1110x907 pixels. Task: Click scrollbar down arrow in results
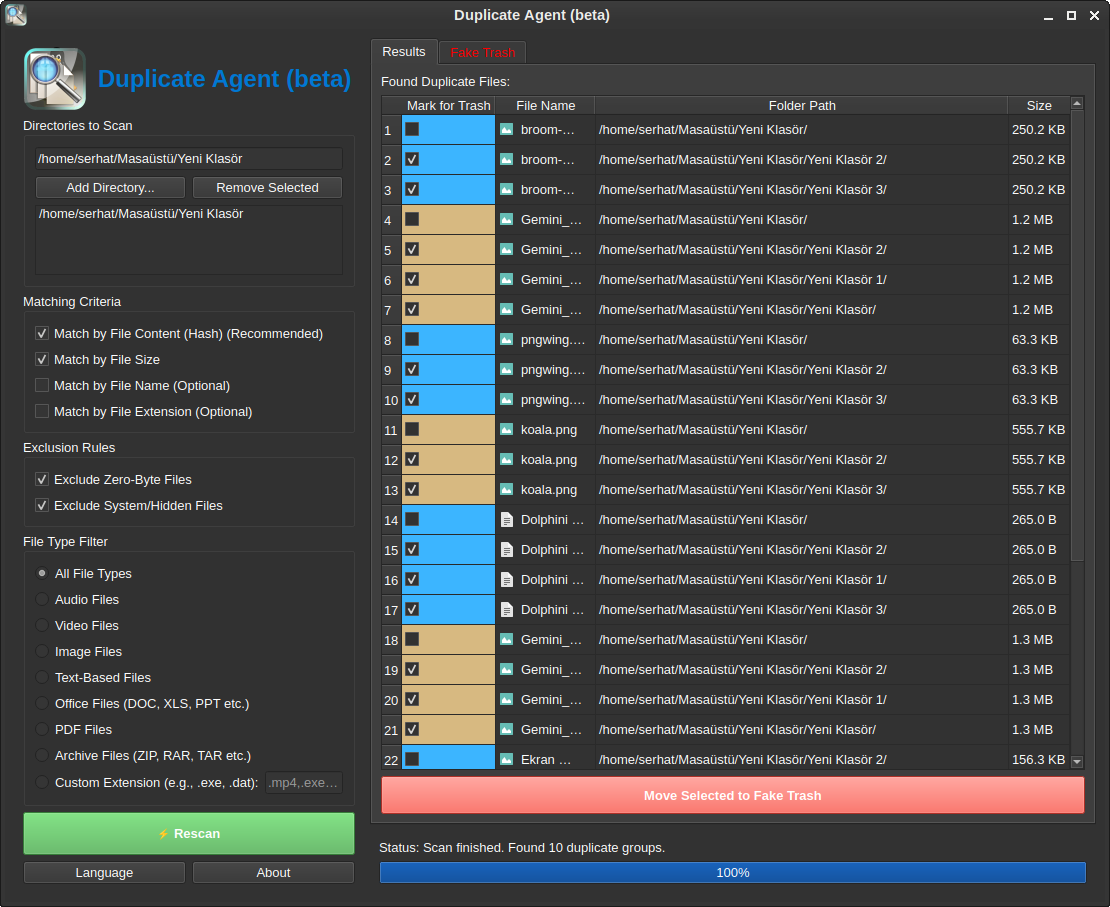[x=1077, y=762]
